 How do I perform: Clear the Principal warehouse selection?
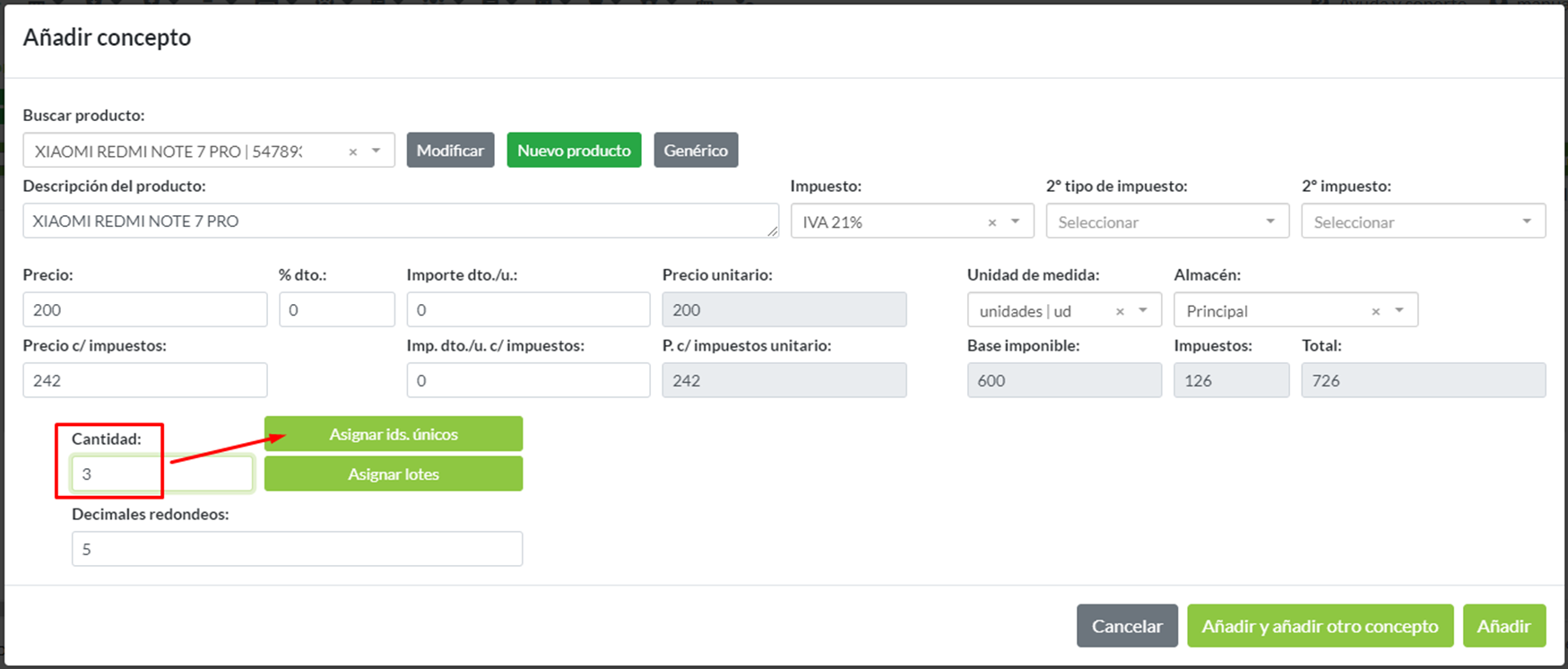point(1375,311)
